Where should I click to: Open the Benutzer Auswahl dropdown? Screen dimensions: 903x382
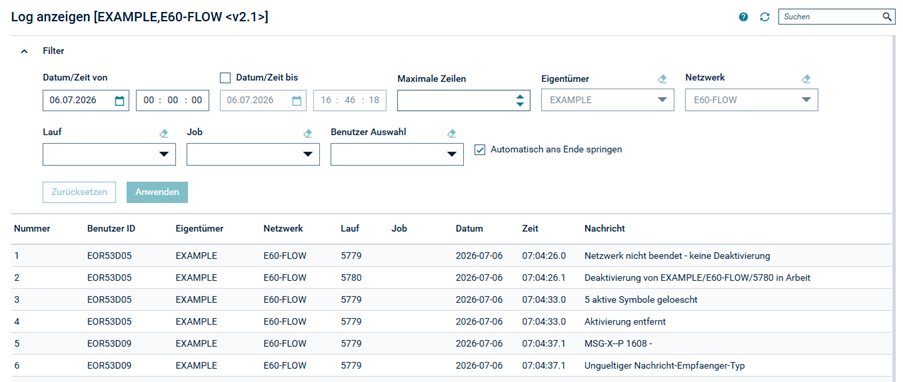pos(452,154)
